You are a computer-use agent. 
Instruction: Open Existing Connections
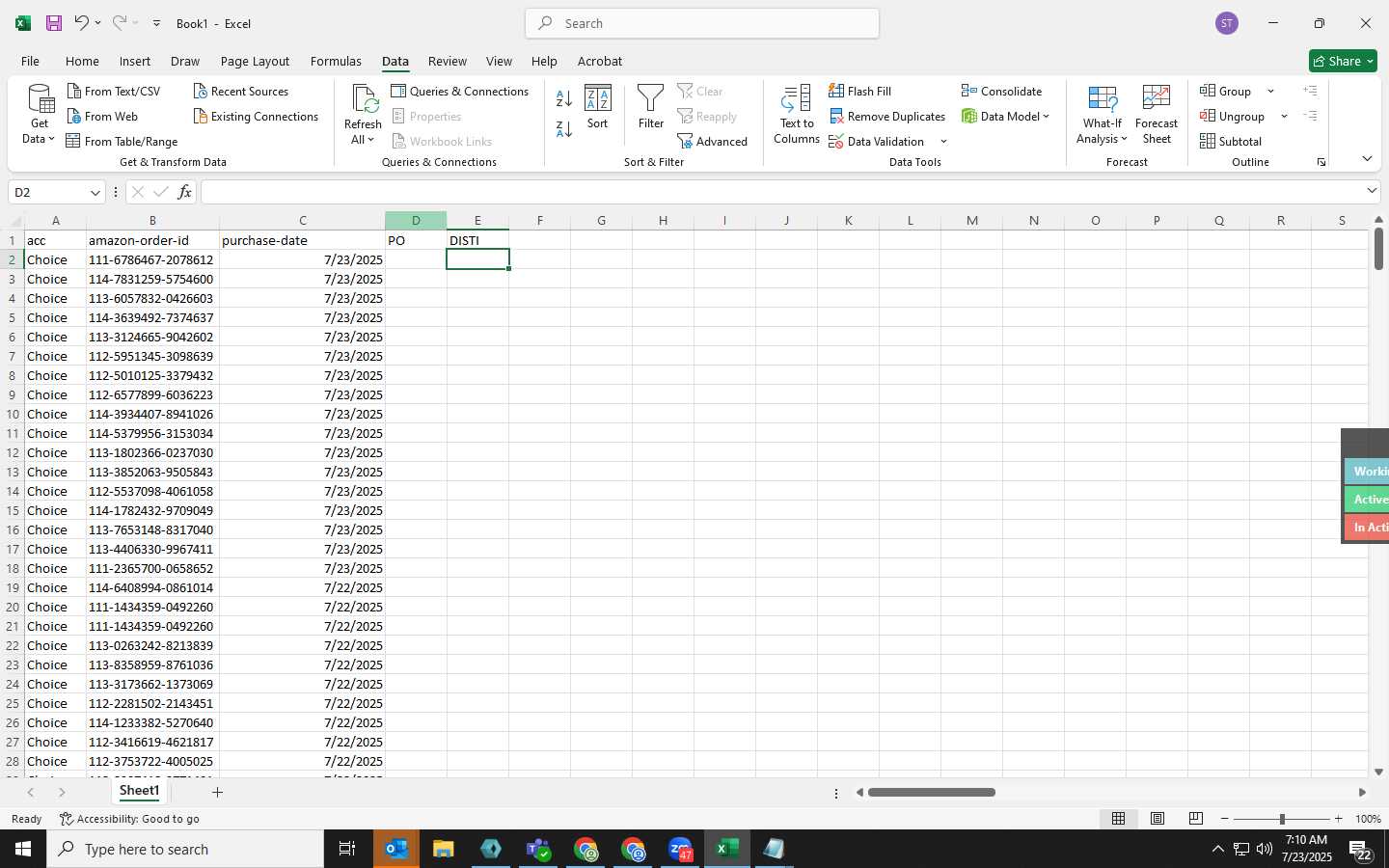pyautogui.click(x=256, y=117)
